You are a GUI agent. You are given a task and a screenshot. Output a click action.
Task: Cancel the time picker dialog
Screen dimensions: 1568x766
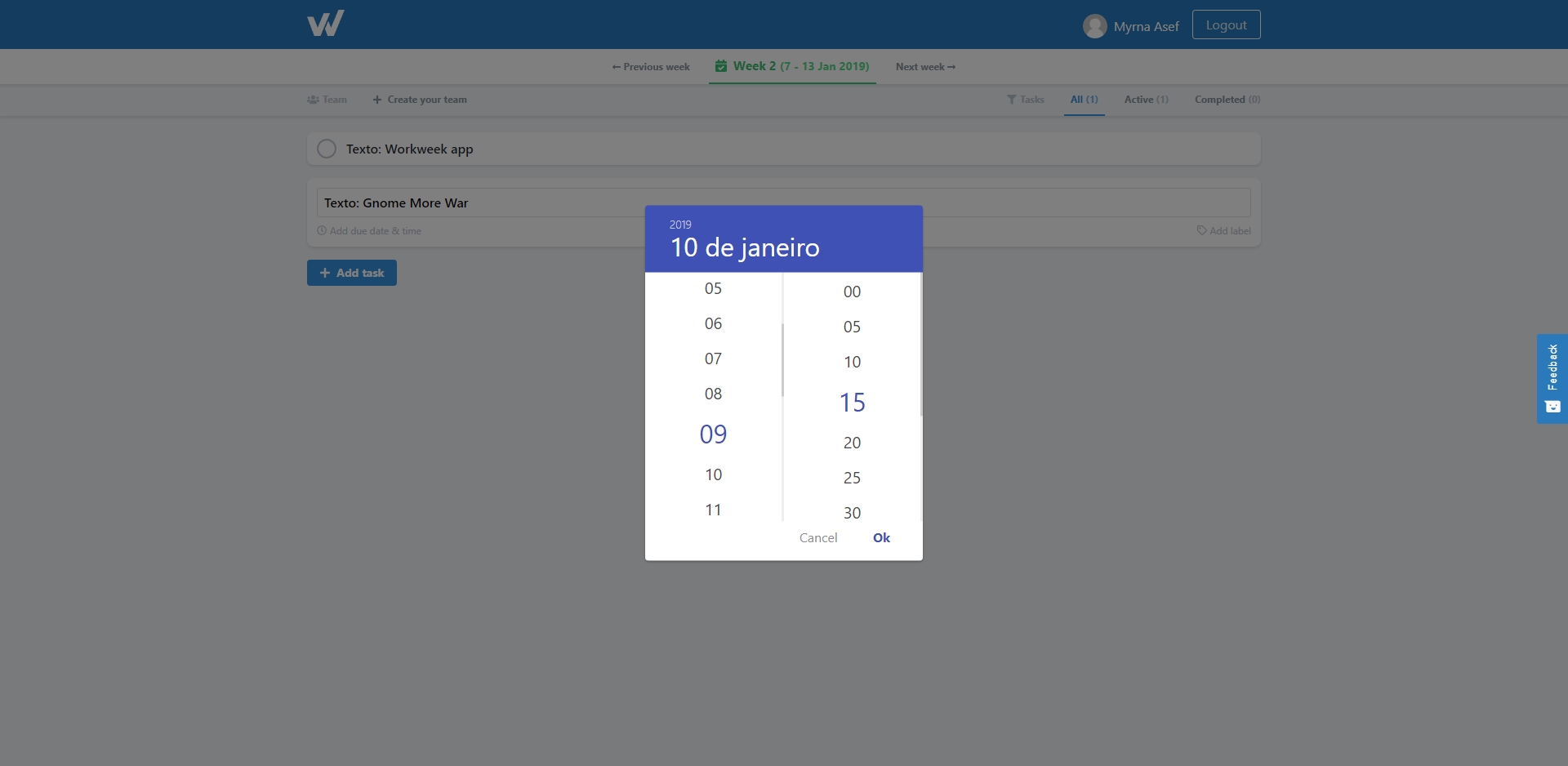click(817, 537)
